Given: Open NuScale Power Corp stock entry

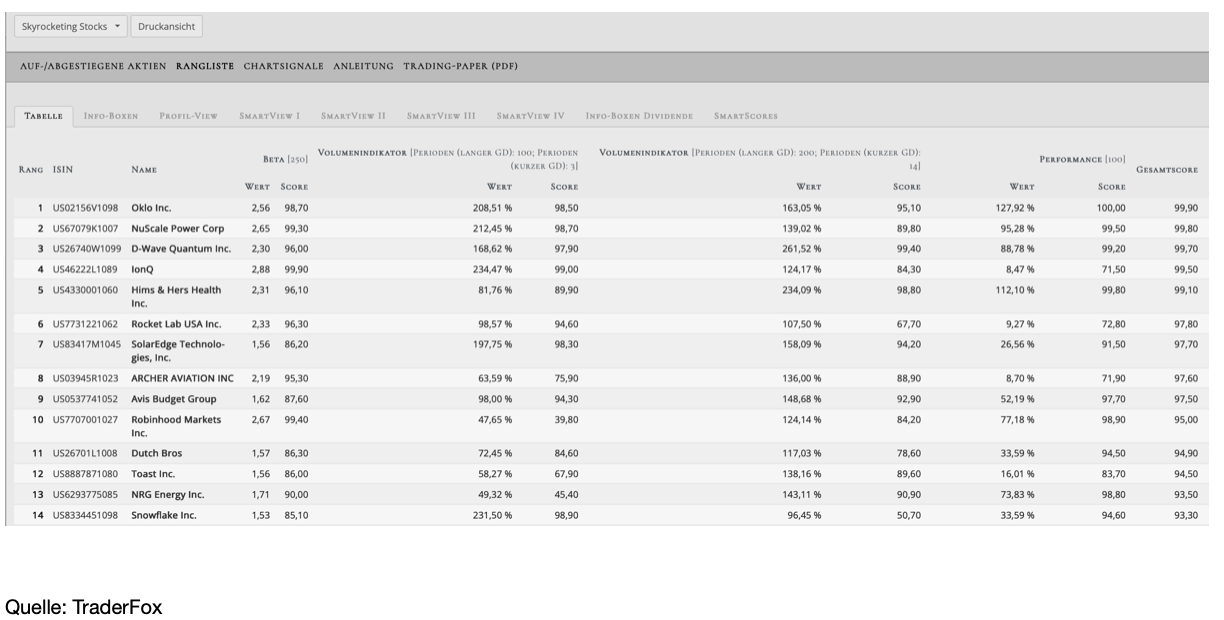Looking at the screenshot, I should coord(178,229).
